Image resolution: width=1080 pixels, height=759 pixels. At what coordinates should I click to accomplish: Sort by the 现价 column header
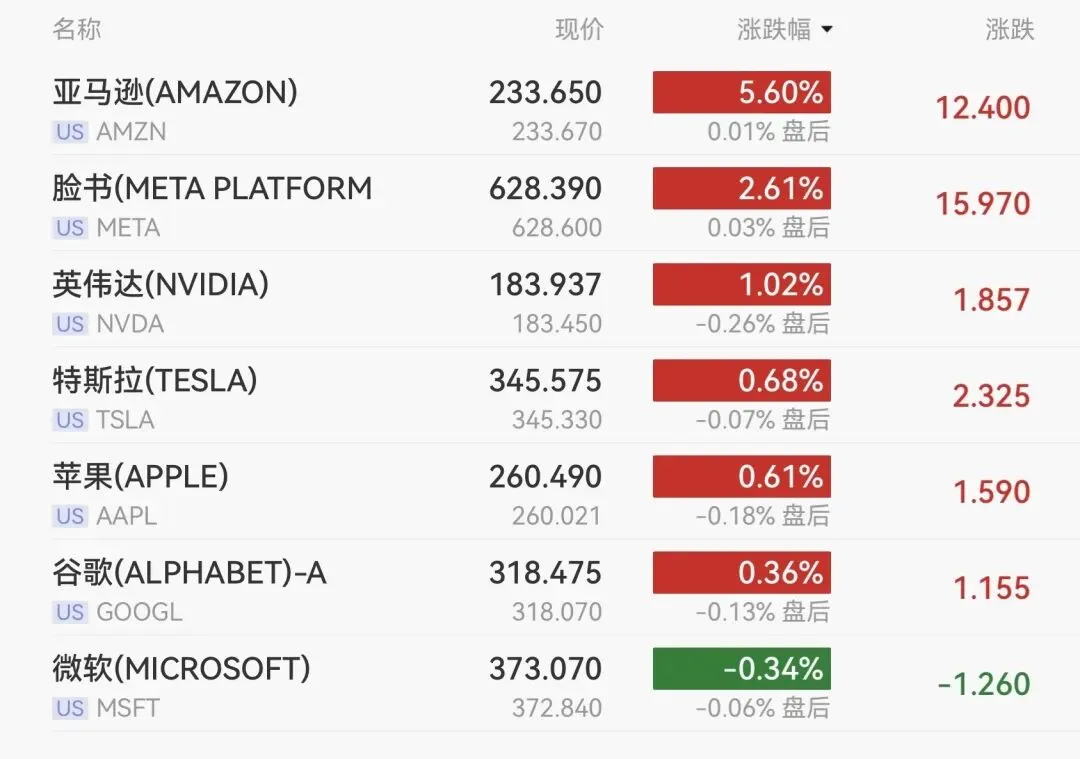pos(579,30)
